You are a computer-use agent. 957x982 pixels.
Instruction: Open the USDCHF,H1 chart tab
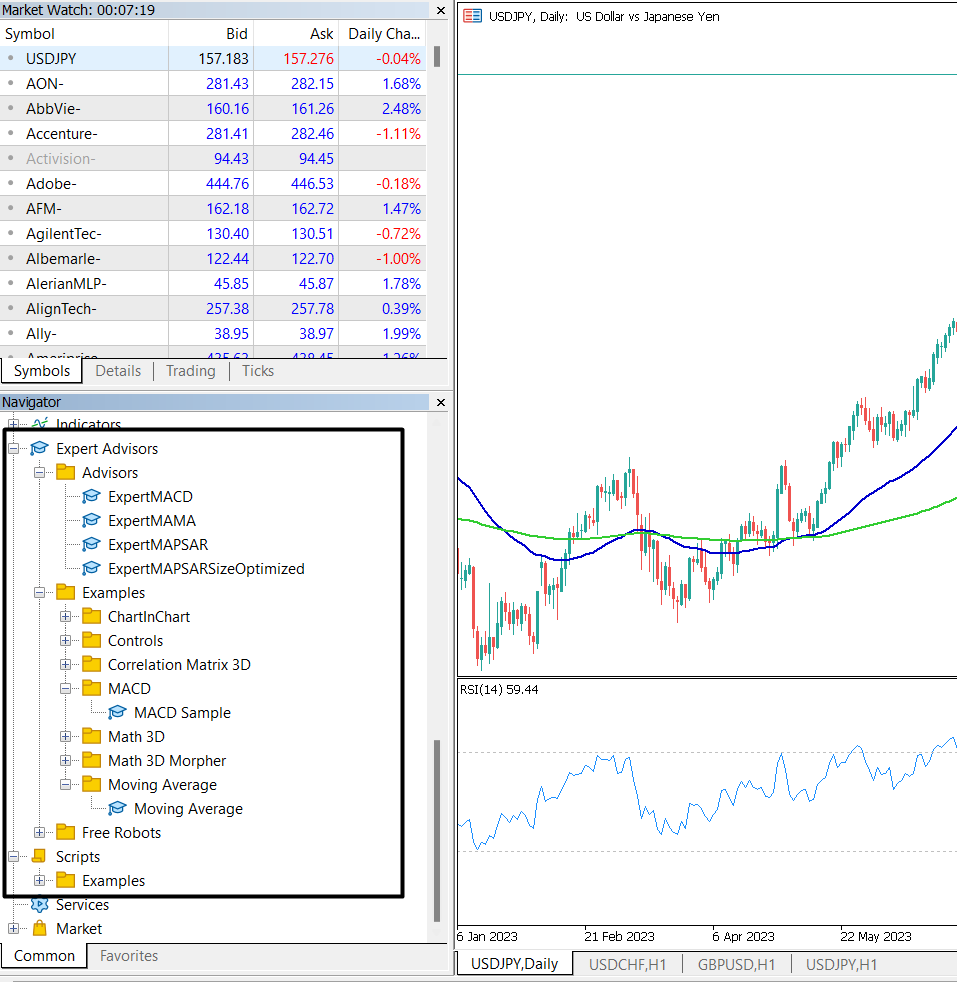[627, 964]
